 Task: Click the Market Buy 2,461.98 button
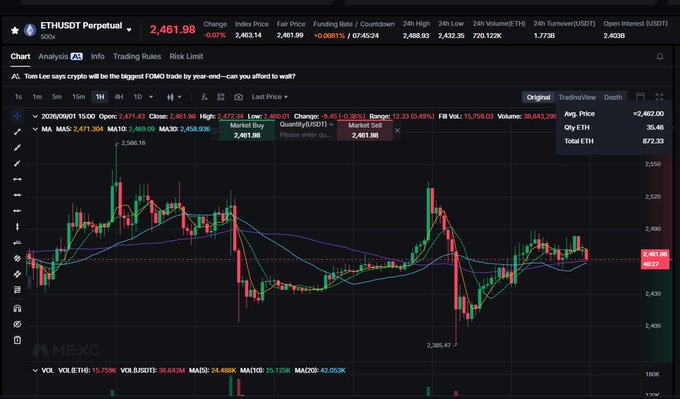click(247, 131)
